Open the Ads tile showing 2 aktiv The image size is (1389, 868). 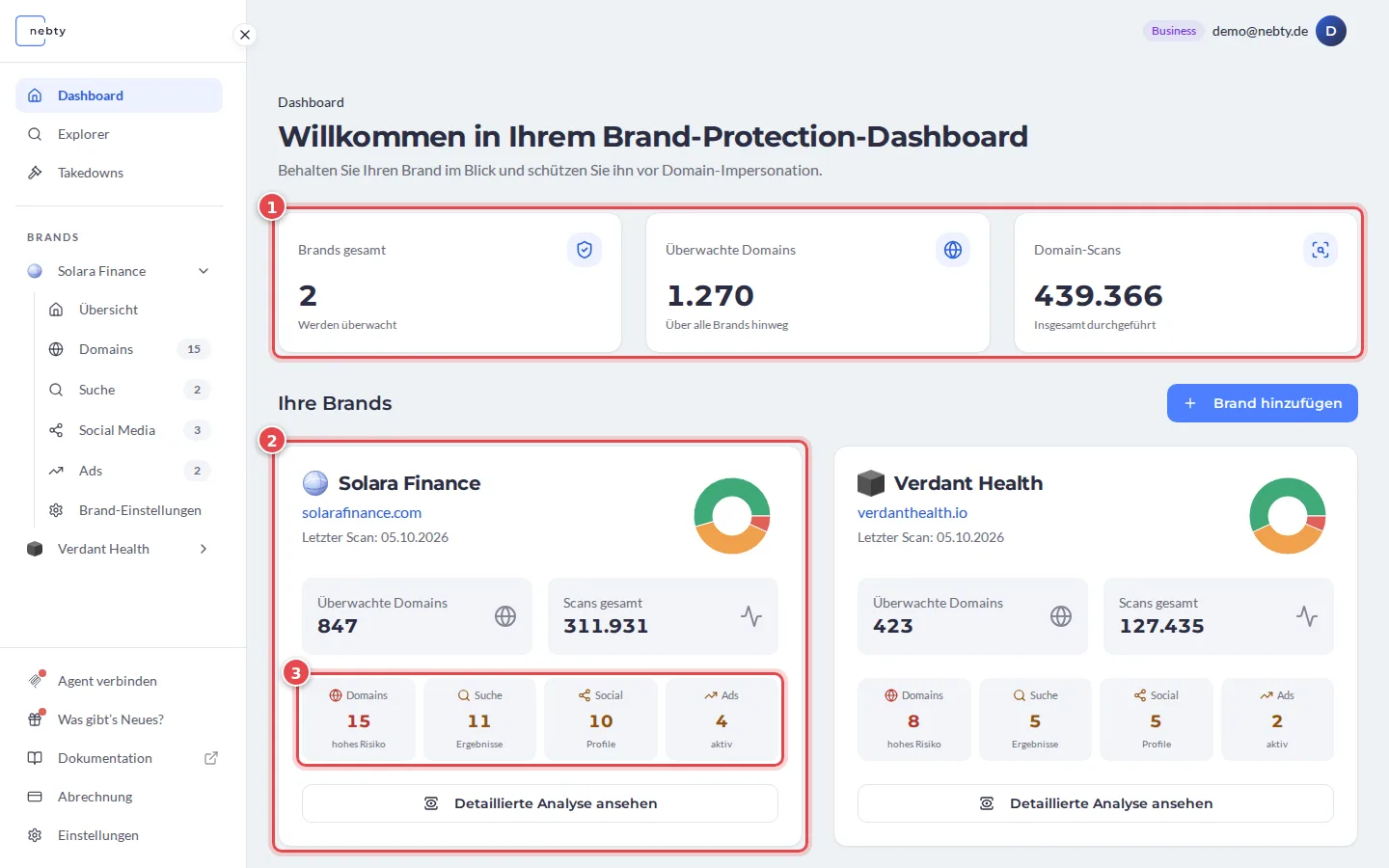pos(1277,719)
